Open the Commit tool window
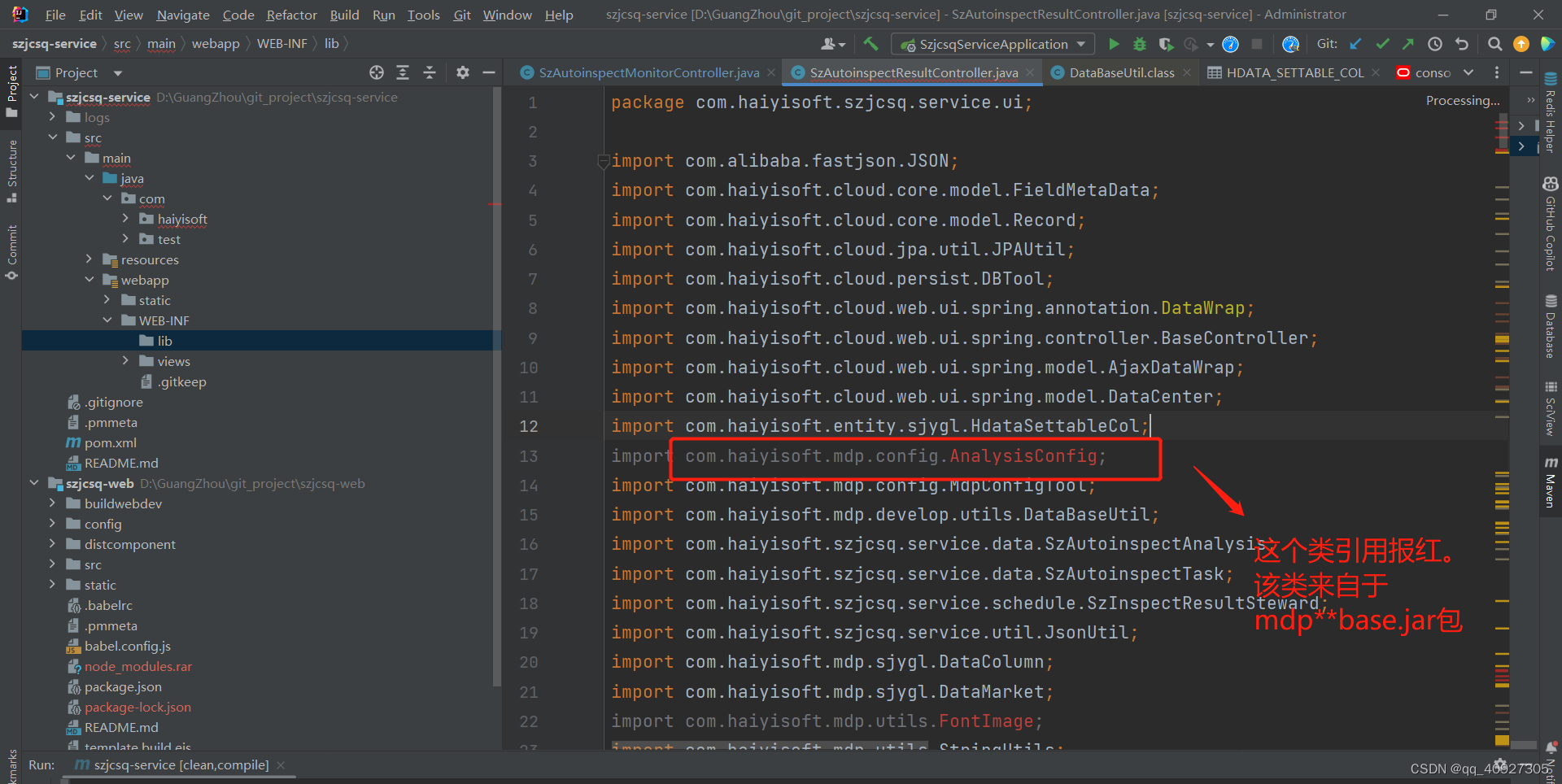Viewport: 1562px width, 784px height. 11,253
